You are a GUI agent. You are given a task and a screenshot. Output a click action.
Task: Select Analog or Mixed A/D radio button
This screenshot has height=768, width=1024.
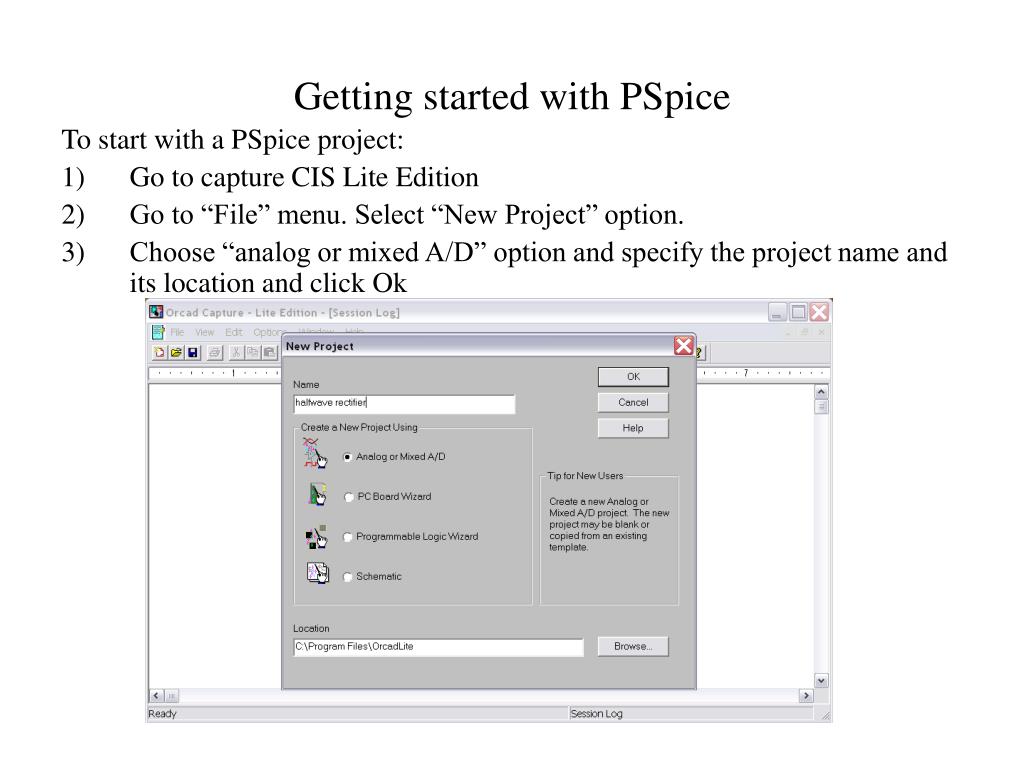pos(347,457)
